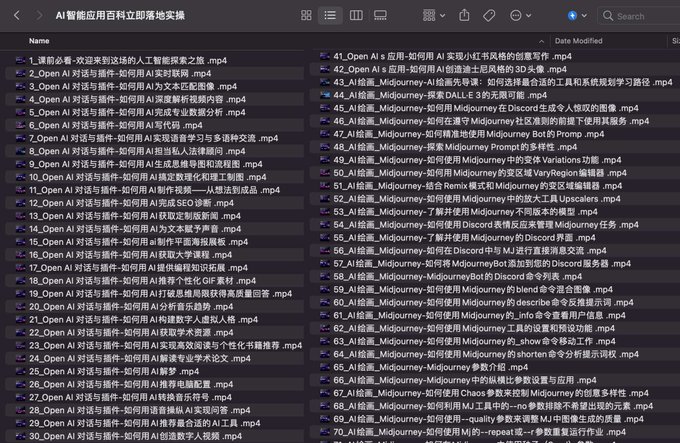This screenshot has height=443, width=680.
Task: Switch to gallery view
Action: click(x=380, y=16)
